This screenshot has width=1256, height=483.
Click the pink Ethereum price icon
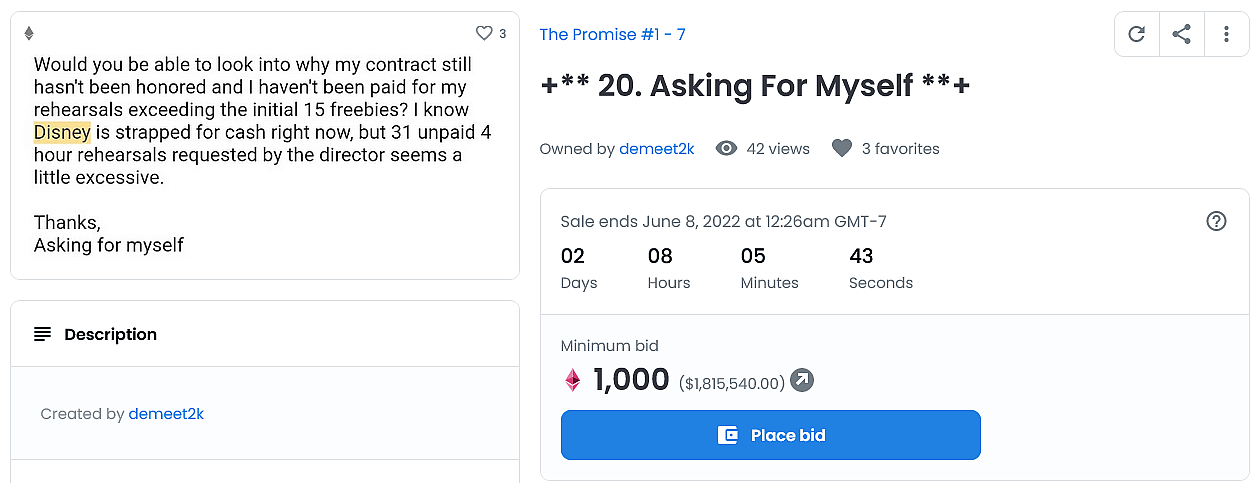pos(573,380)
